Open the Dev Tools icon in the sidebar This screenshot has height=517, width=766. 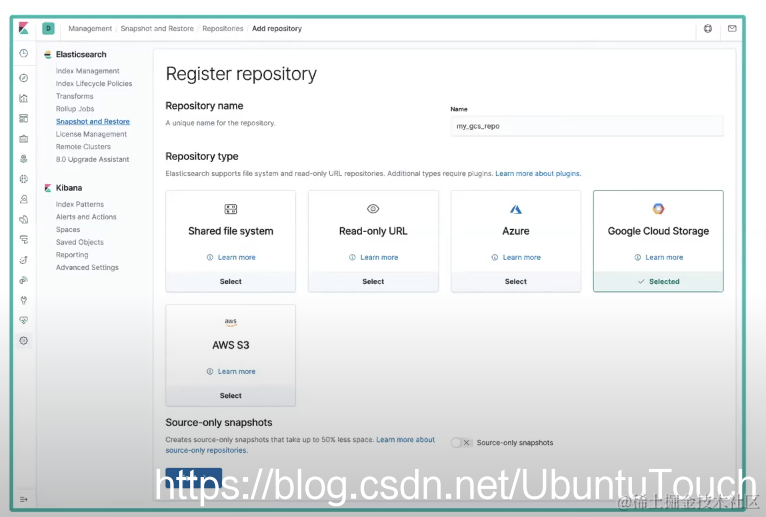click(23, 300)
